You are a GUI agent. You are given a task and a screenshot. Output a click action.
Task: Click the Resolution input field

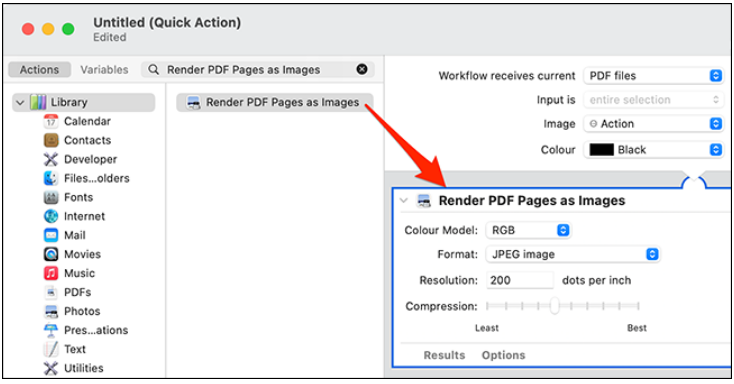tap(520, 280)
